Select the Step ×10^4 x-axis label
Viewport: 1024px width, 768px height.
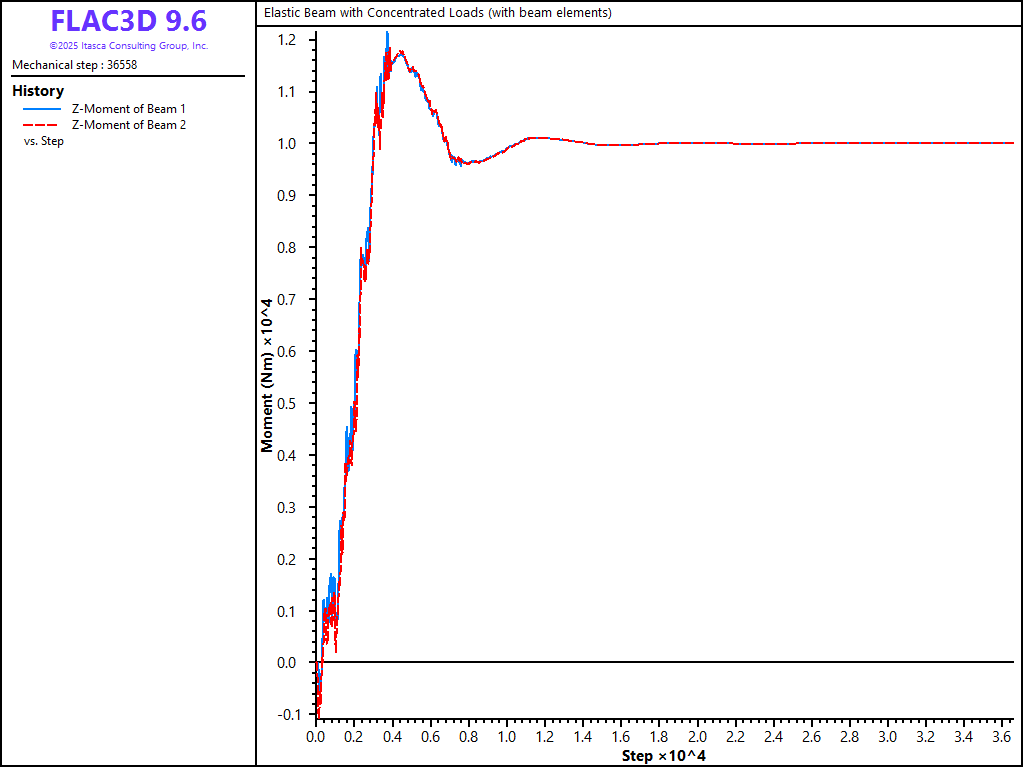663,755
